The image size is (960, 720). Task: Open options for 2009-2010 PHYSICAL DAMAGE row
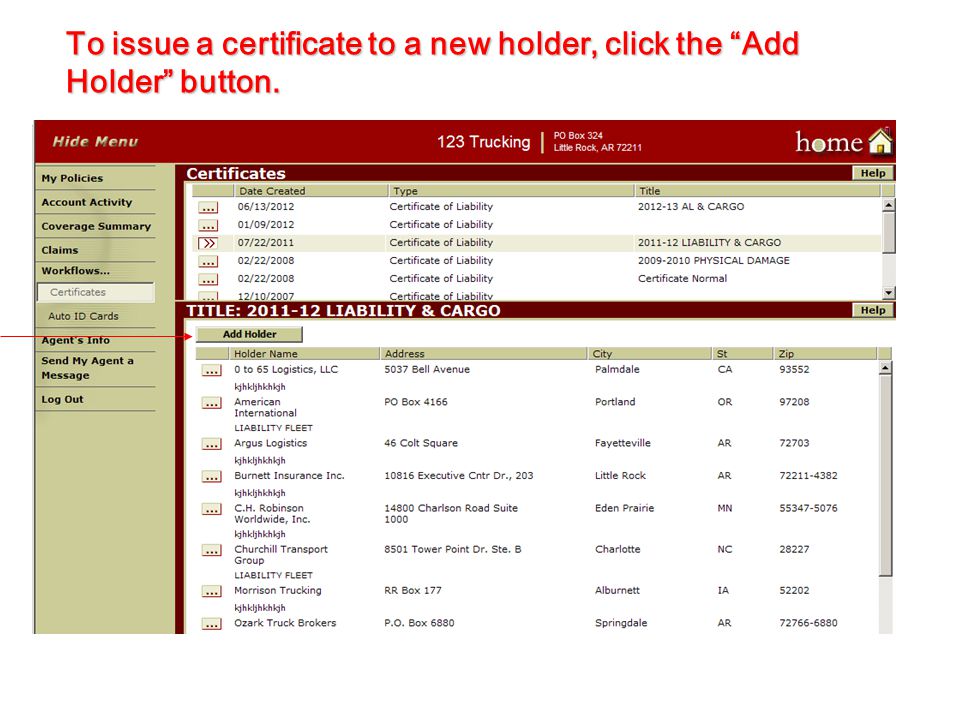(208, 262)
